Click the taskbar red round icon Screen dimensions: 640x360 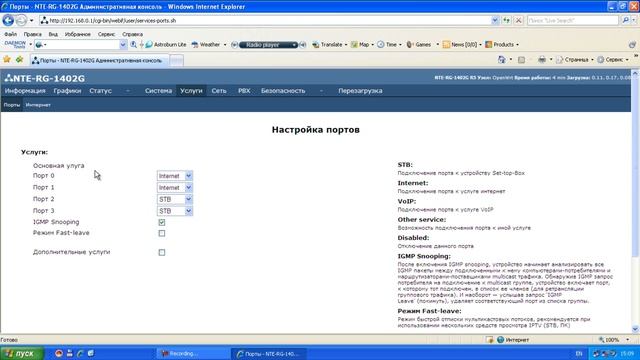click(x=59, y=353)
